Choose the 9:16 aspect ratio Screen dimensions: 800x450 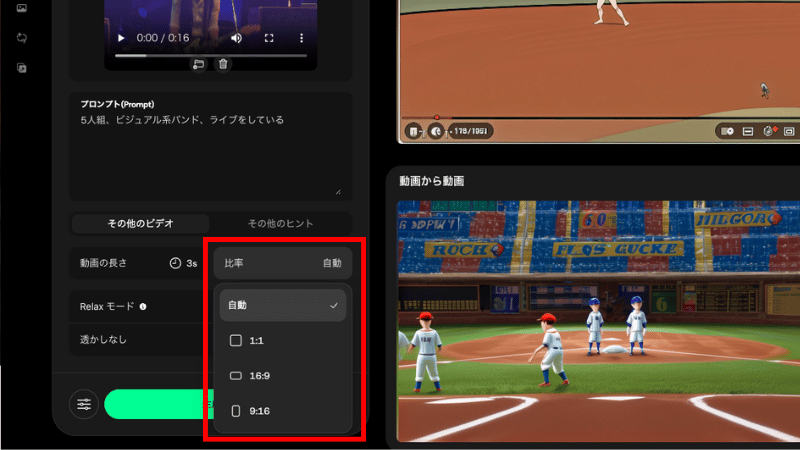click(x=283, y=411)
